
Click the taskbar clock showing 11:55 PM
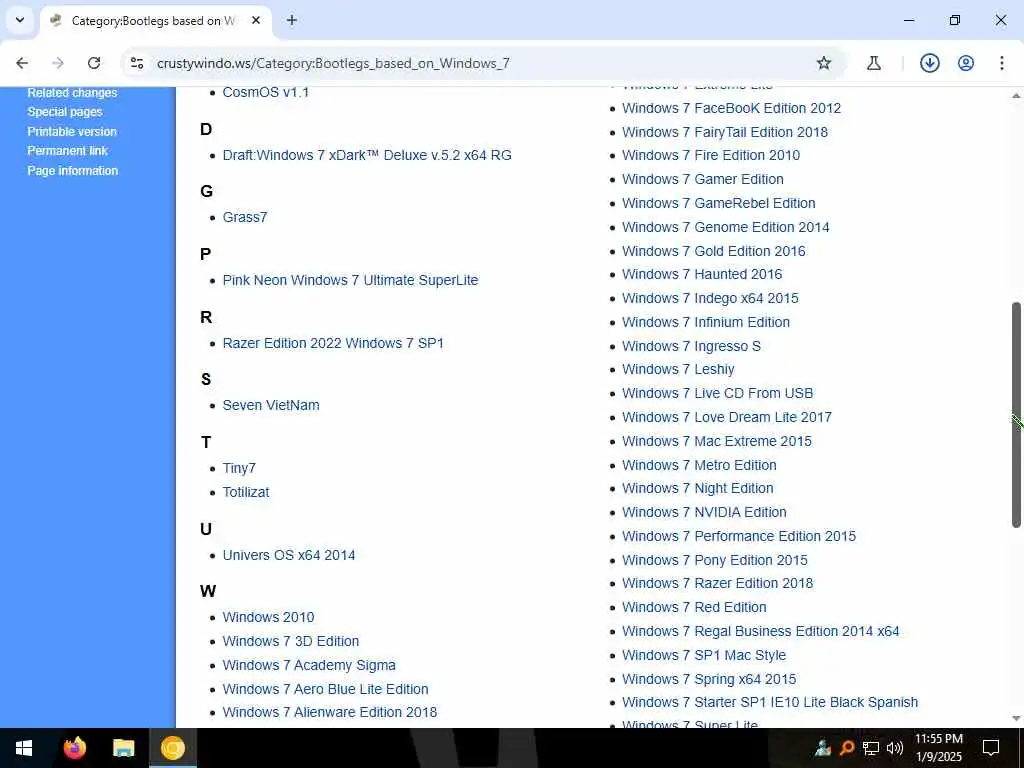[938, 748]
